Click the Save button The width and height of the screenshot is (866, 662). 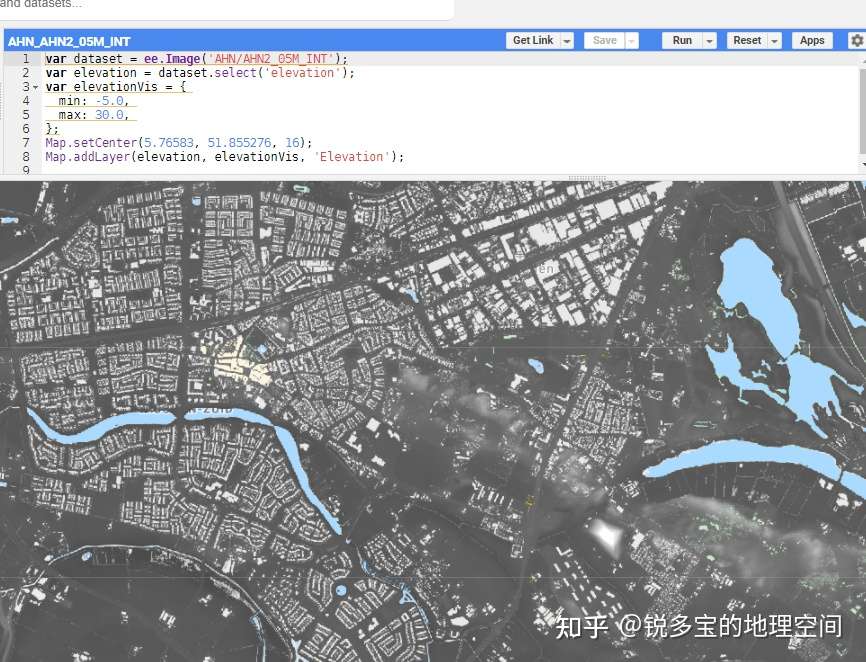tap(608, 40)
